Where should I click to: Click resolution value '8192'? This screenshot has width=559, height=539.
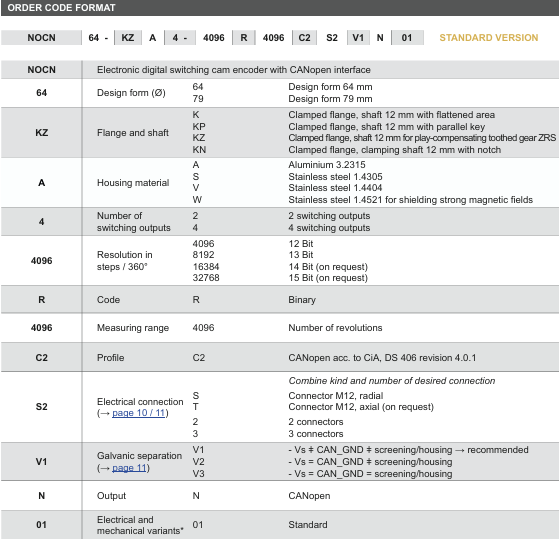[x=203, y=255]
